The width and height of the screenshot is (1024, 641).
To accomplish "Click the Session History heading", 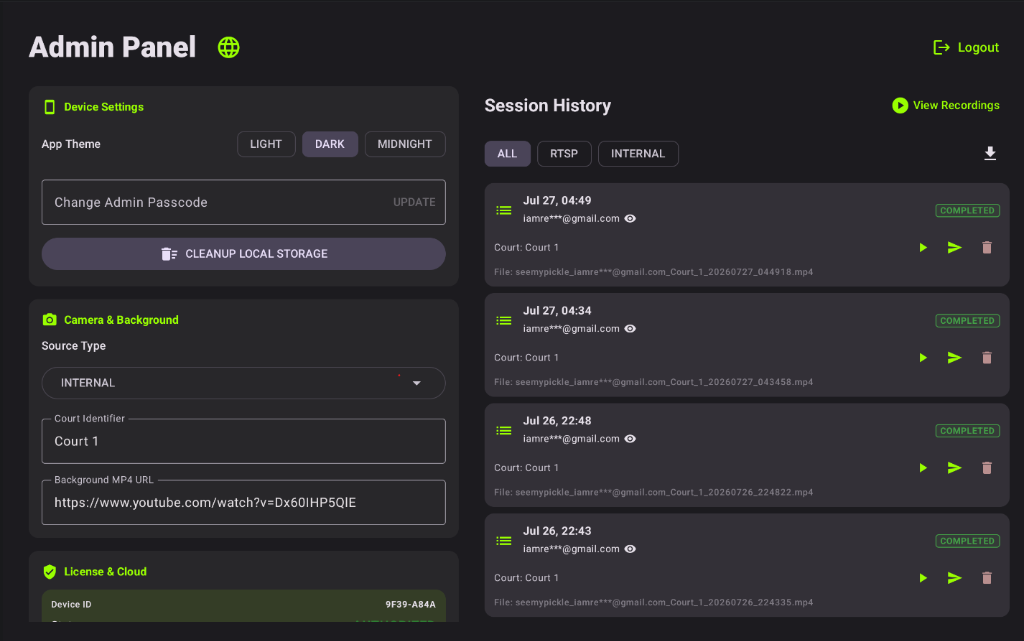I will coord(548,106).
